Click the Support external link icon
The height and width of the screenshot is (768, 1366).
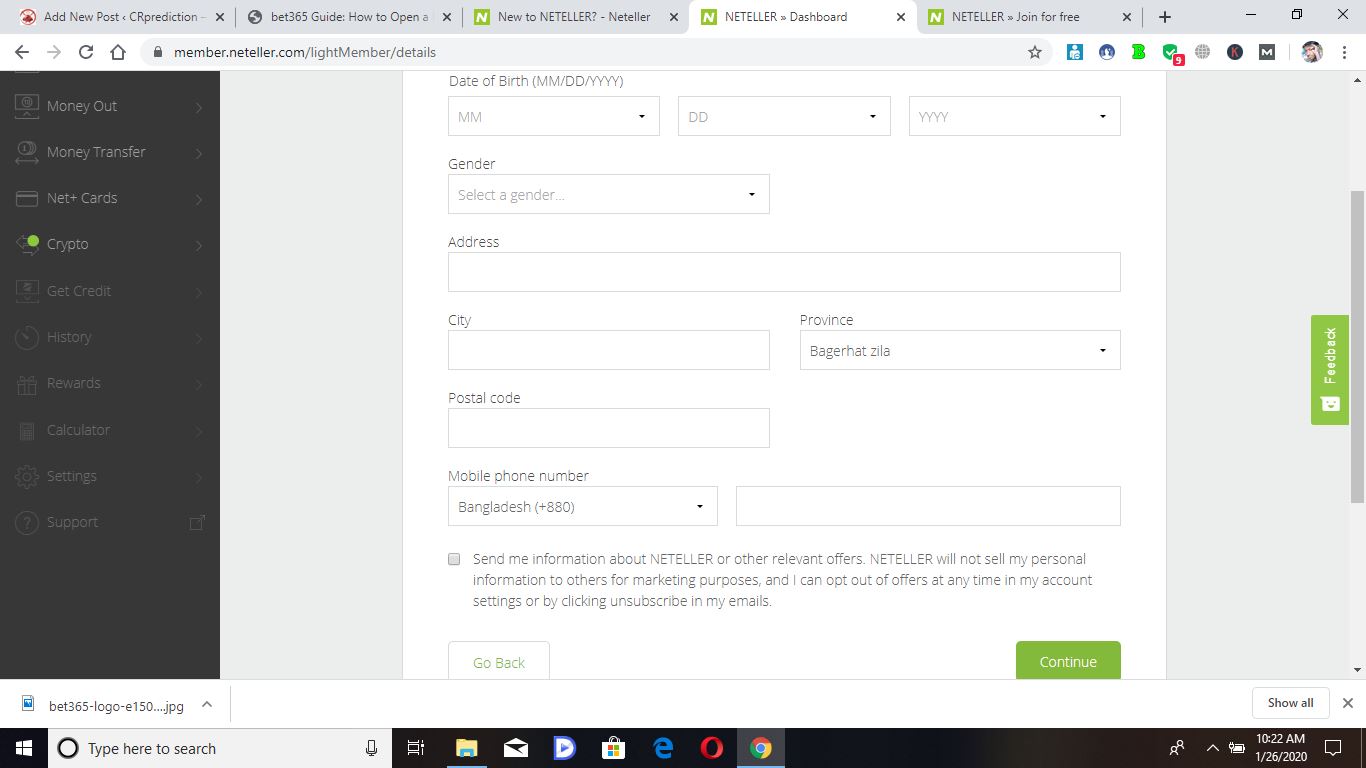pyautogui.click(x=197, y=522)
